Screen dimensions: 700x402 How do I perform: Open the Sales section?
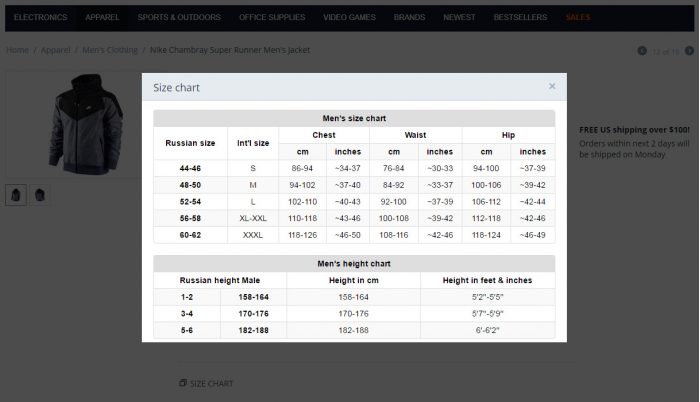point(578,17)
